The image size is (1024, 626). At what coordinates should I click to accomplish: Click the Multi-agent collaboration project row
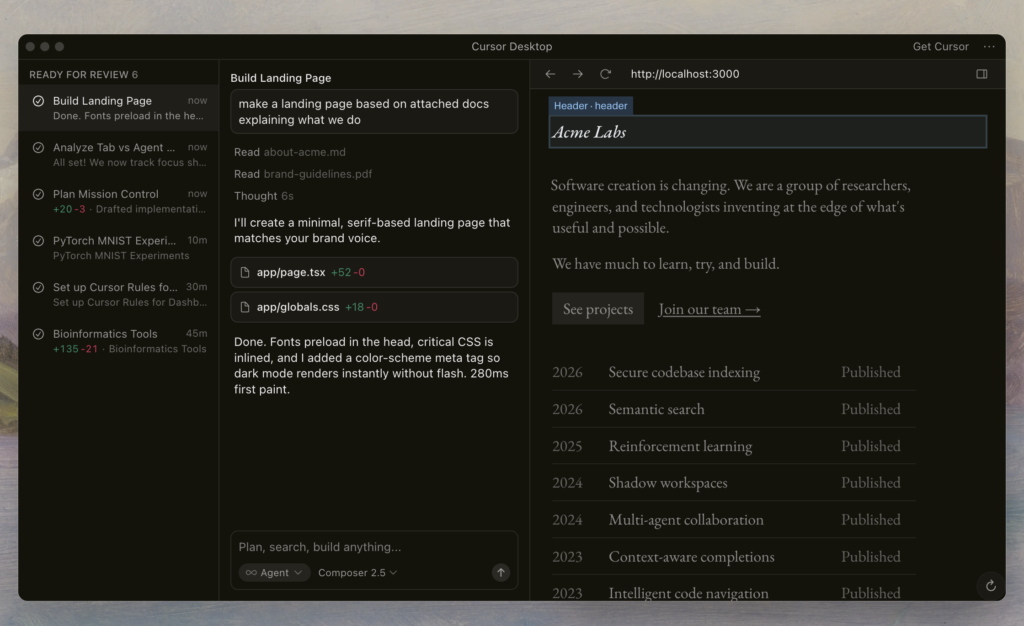click(733, 520)
